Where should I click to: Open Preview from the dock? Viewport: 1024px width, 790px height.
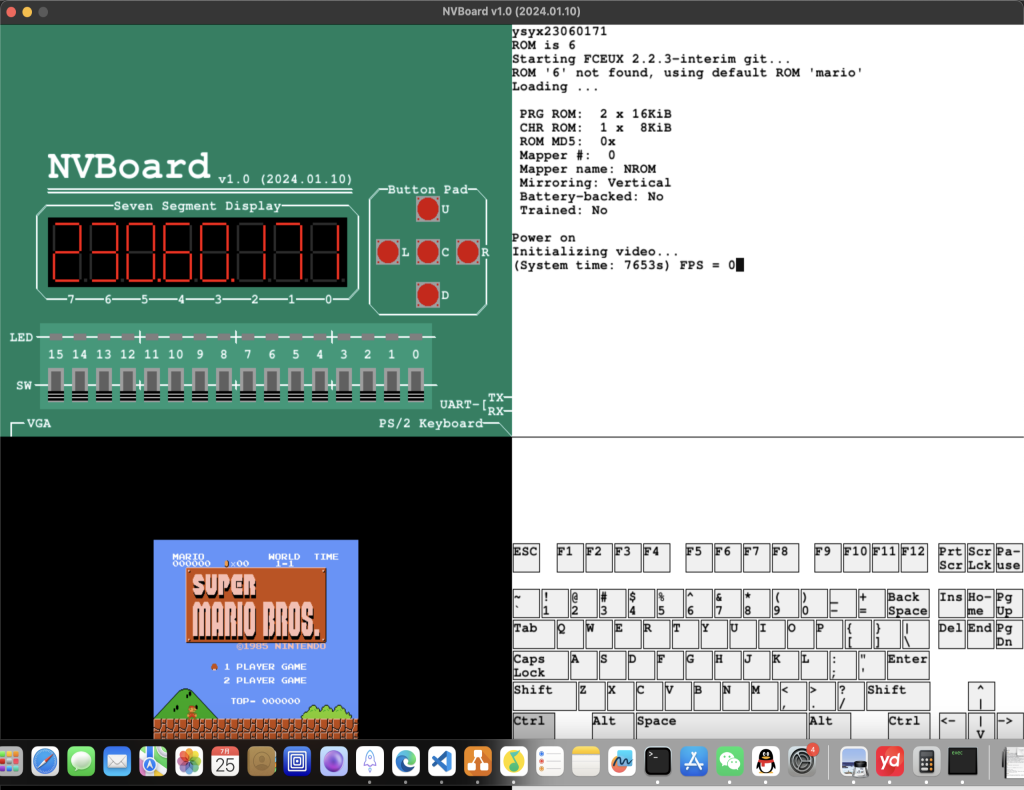[x=854, y=761]
